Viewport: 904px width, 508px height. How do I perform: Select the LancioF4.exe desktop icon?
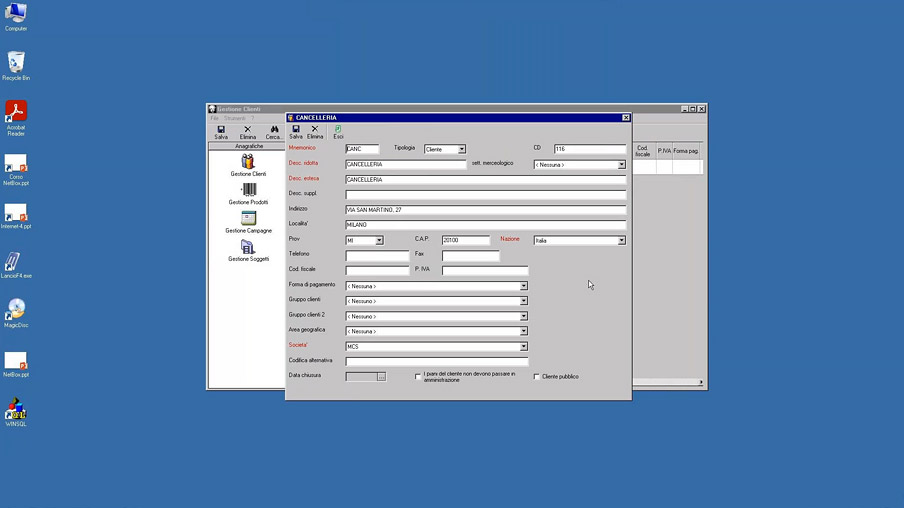click(x=16, y=266)
